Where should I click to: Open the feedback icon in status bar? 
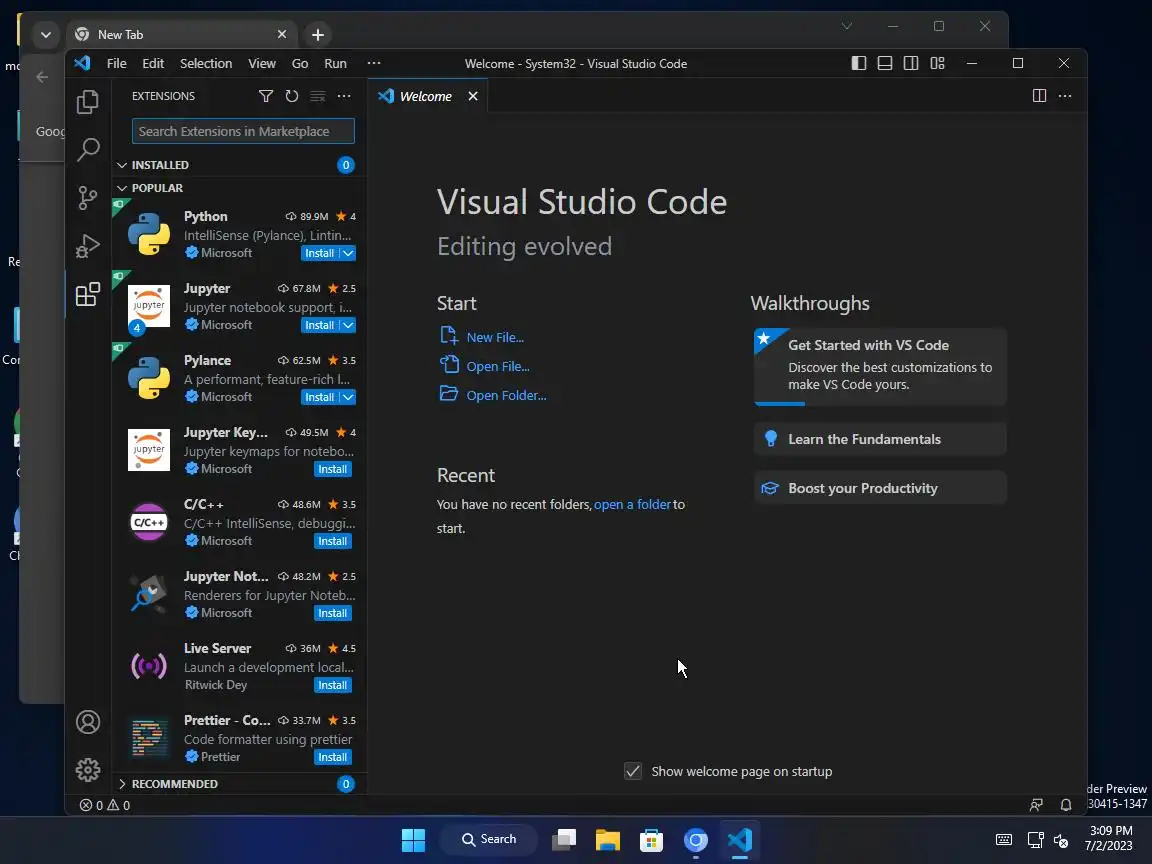pos(1036,805)
